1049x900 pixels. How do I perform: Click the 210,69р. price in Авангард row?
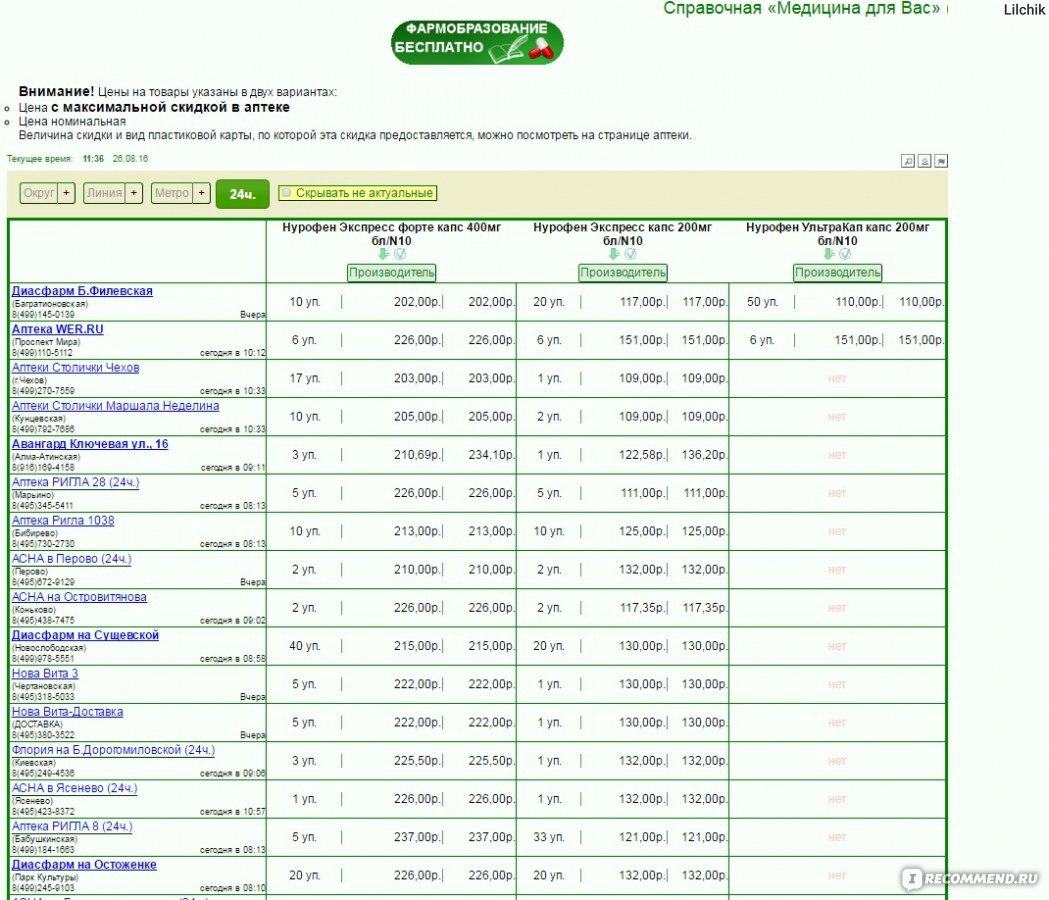tap(417, 454)
